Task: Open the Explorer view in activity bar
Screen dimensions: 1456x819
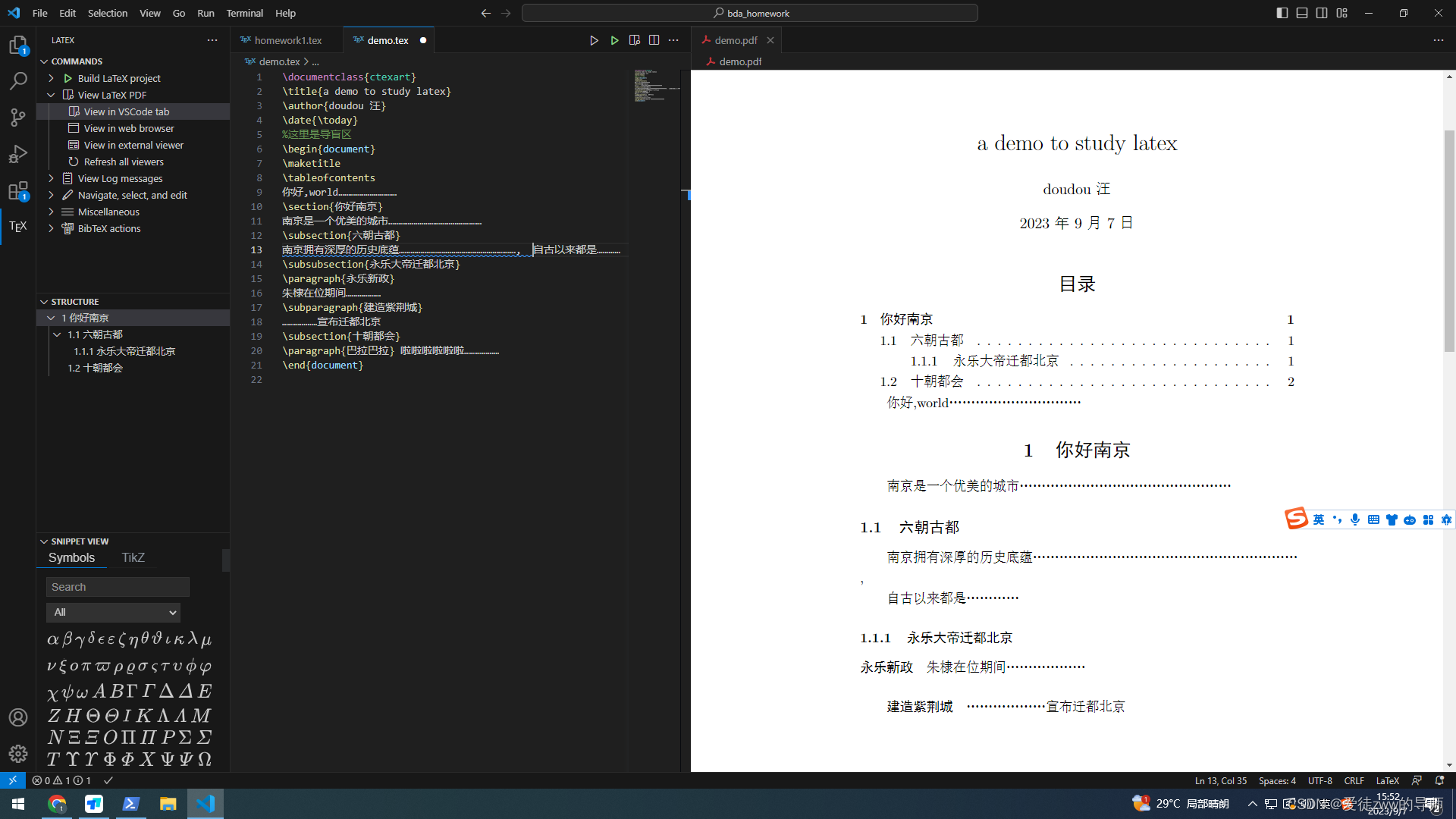Action: [x=18, y=45]
